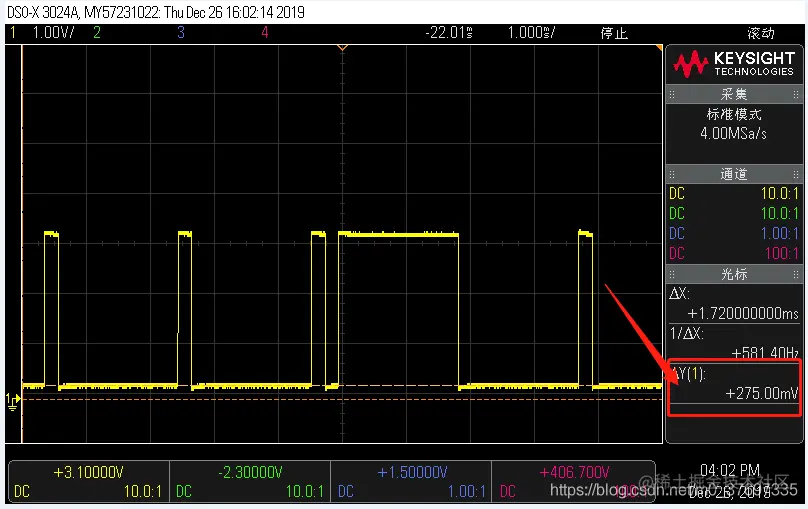Click yellow channel 10.0:1 probe ratio in 通道 panel
Image resolution: width=808 pixels, height=509 pixels.
pos(779,194)
